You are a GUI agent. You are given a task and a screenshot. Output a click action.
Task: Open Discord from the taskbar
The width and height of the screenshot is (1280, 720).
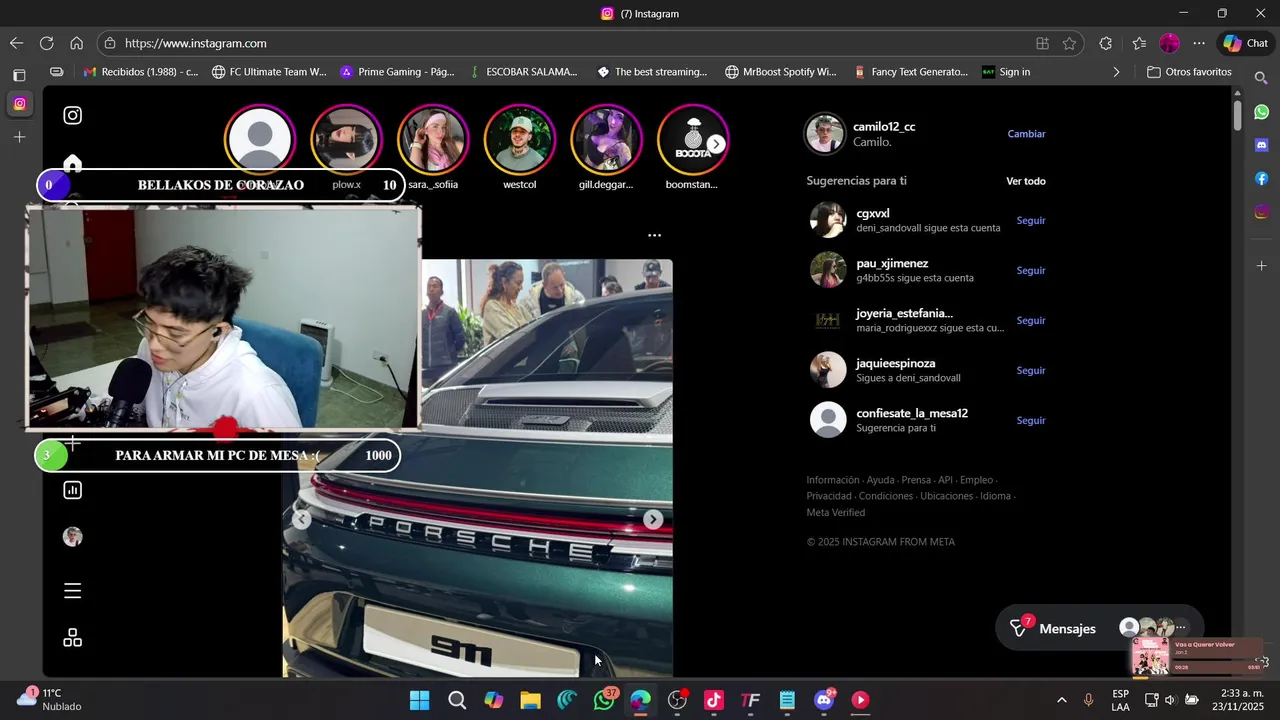tap(824, 700)
